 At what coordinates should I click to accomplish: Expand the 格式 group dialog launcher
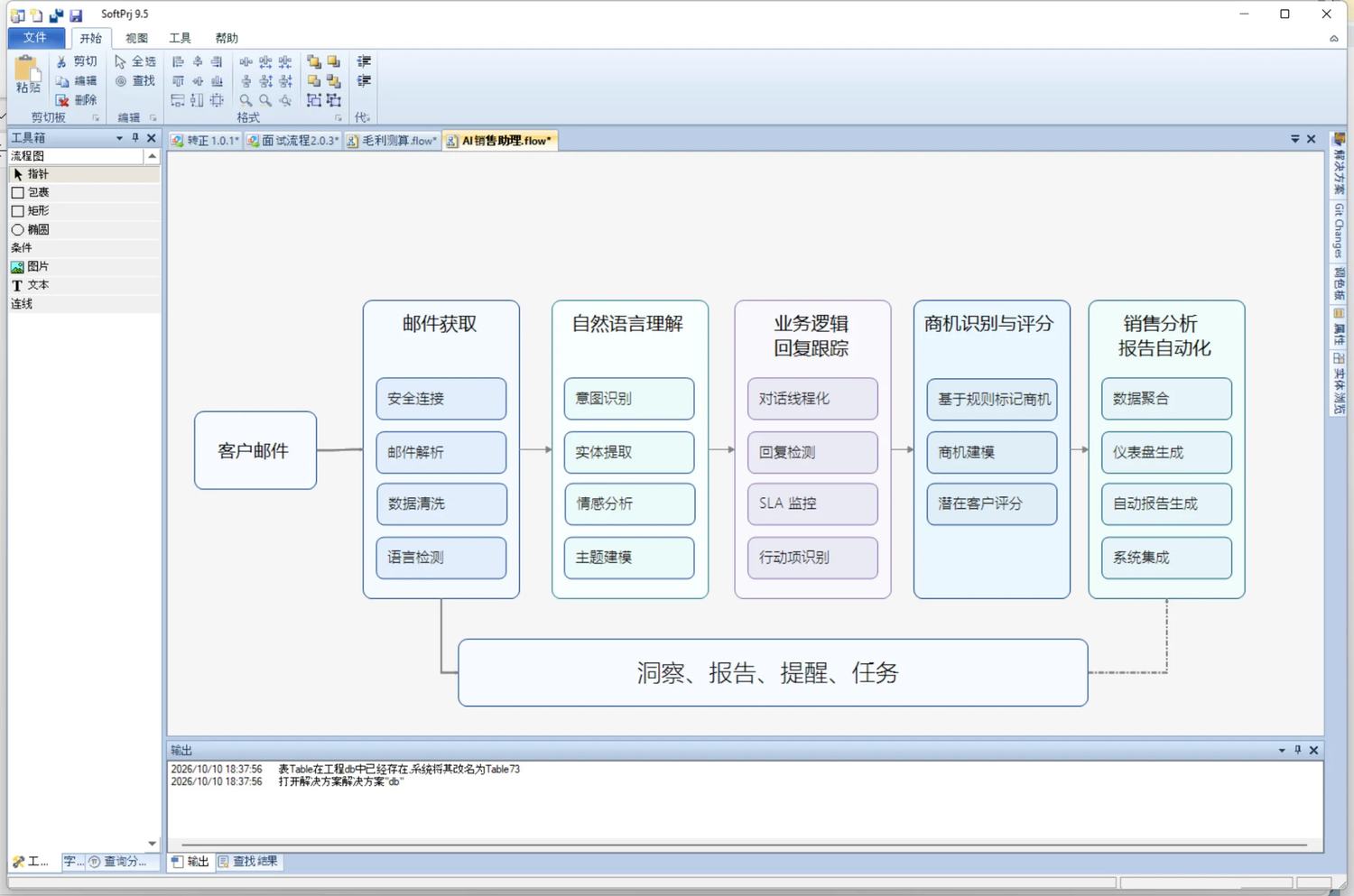coord(338,118)
